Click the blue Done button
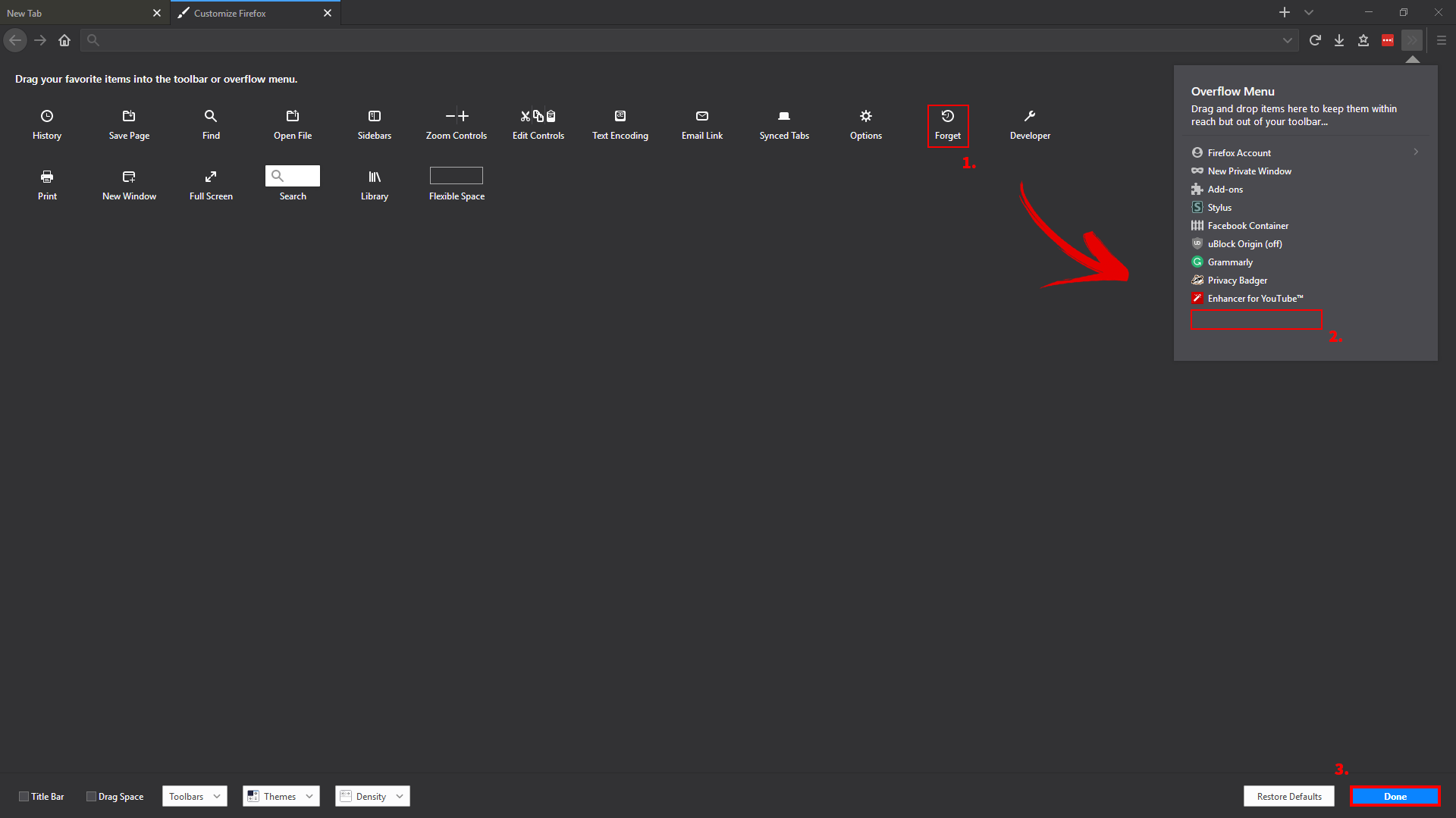Image resolution: width=1456 pixels, height=818 pixels. point(1395,796)
